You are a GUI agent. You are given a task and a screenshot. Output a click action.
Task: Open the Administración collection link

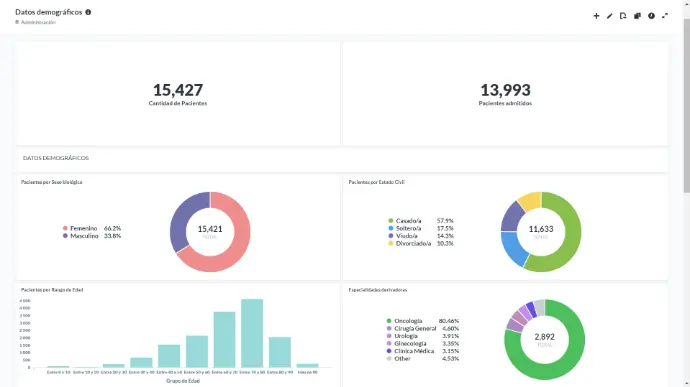(x=38, y=22)
